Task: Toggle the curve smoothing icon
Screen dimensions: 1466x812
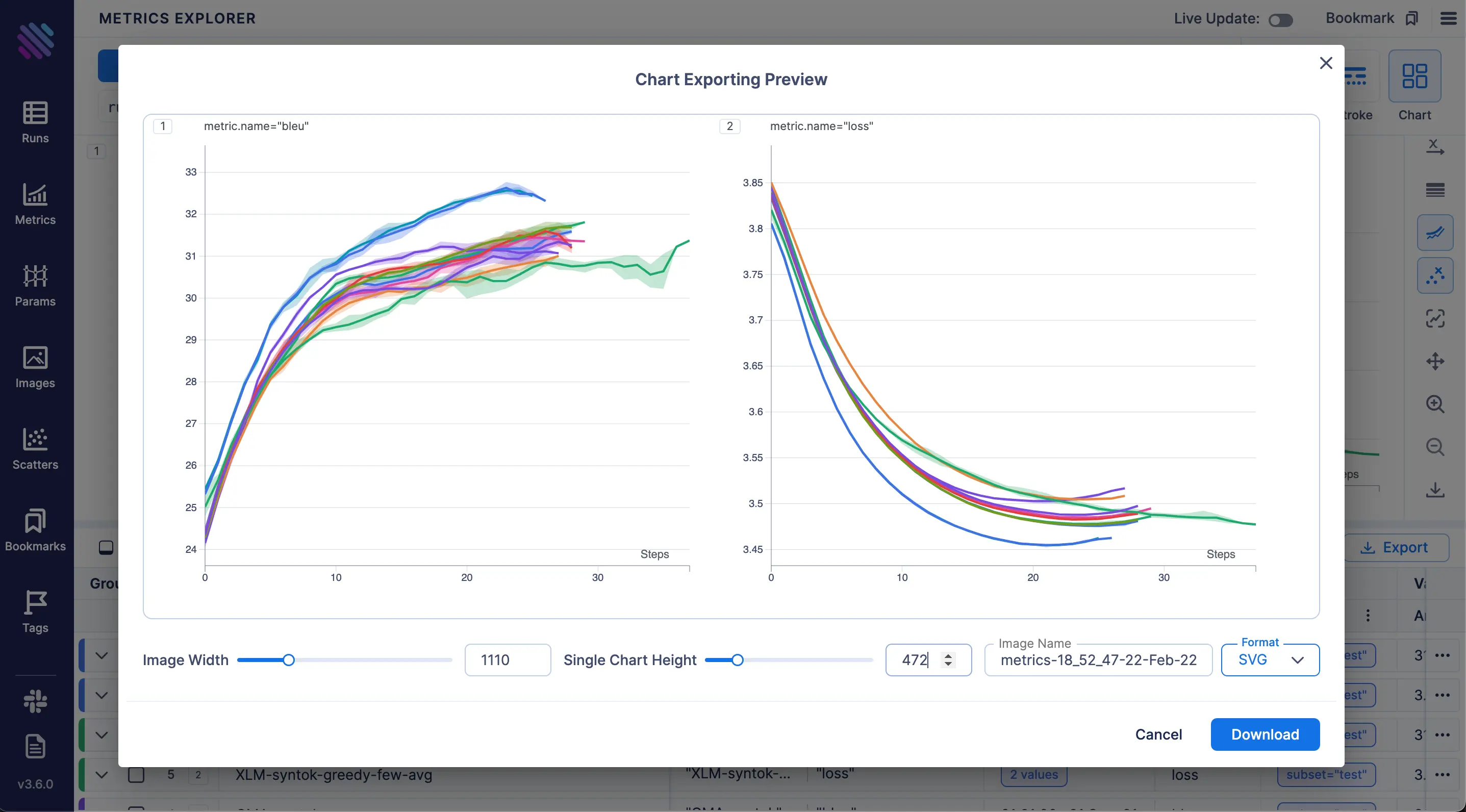Action: [1435, 232]
